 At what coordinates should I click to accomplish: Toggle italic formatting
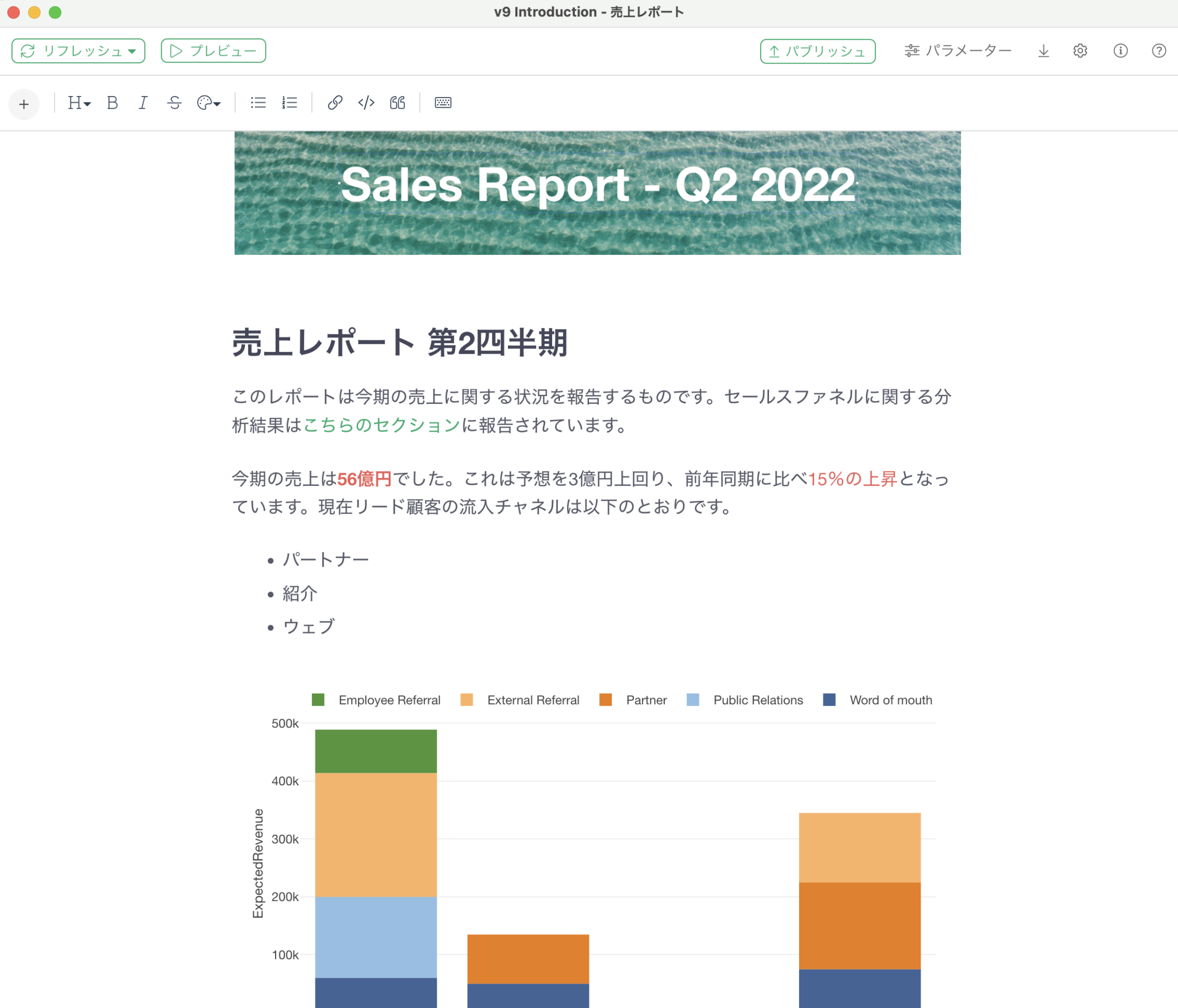click(x=143, y=103)
